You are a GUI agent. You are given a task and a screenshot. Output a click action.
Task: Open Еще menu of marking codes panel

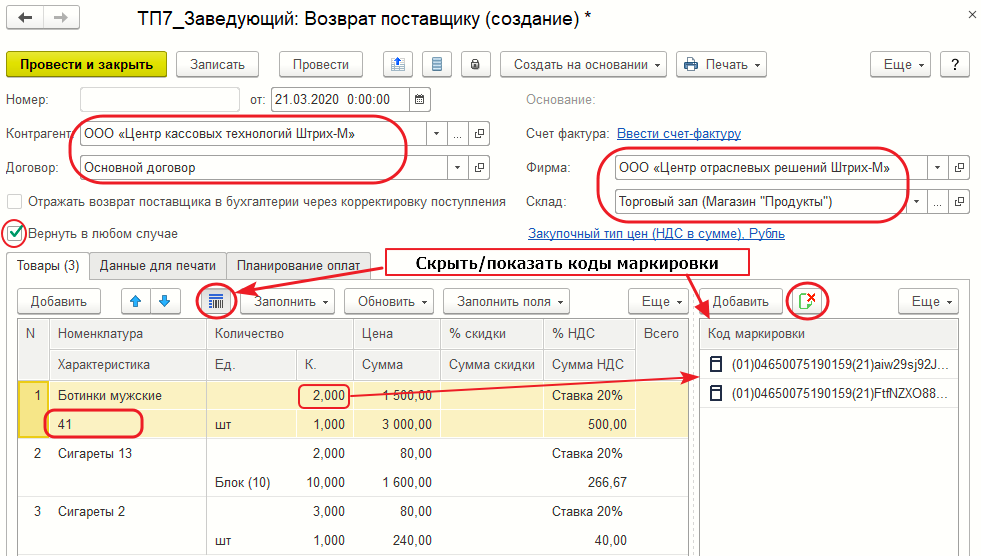coord(928,301)
